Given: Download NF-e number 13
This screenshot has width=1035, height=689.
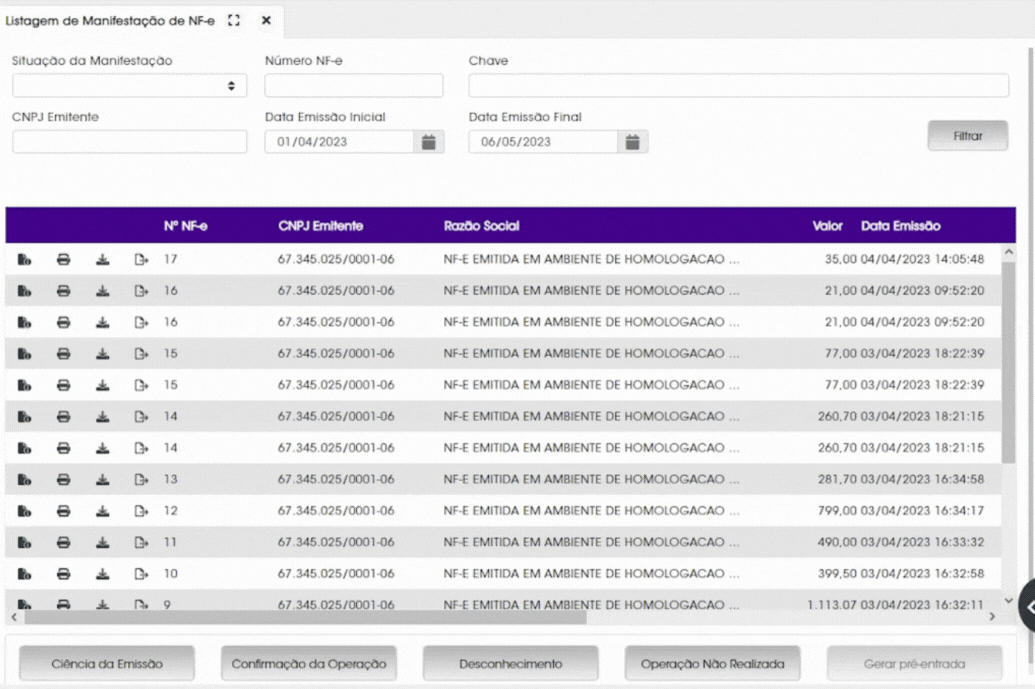Looking at the screenshot, I should pyautogui.click(x=102, y=480).
